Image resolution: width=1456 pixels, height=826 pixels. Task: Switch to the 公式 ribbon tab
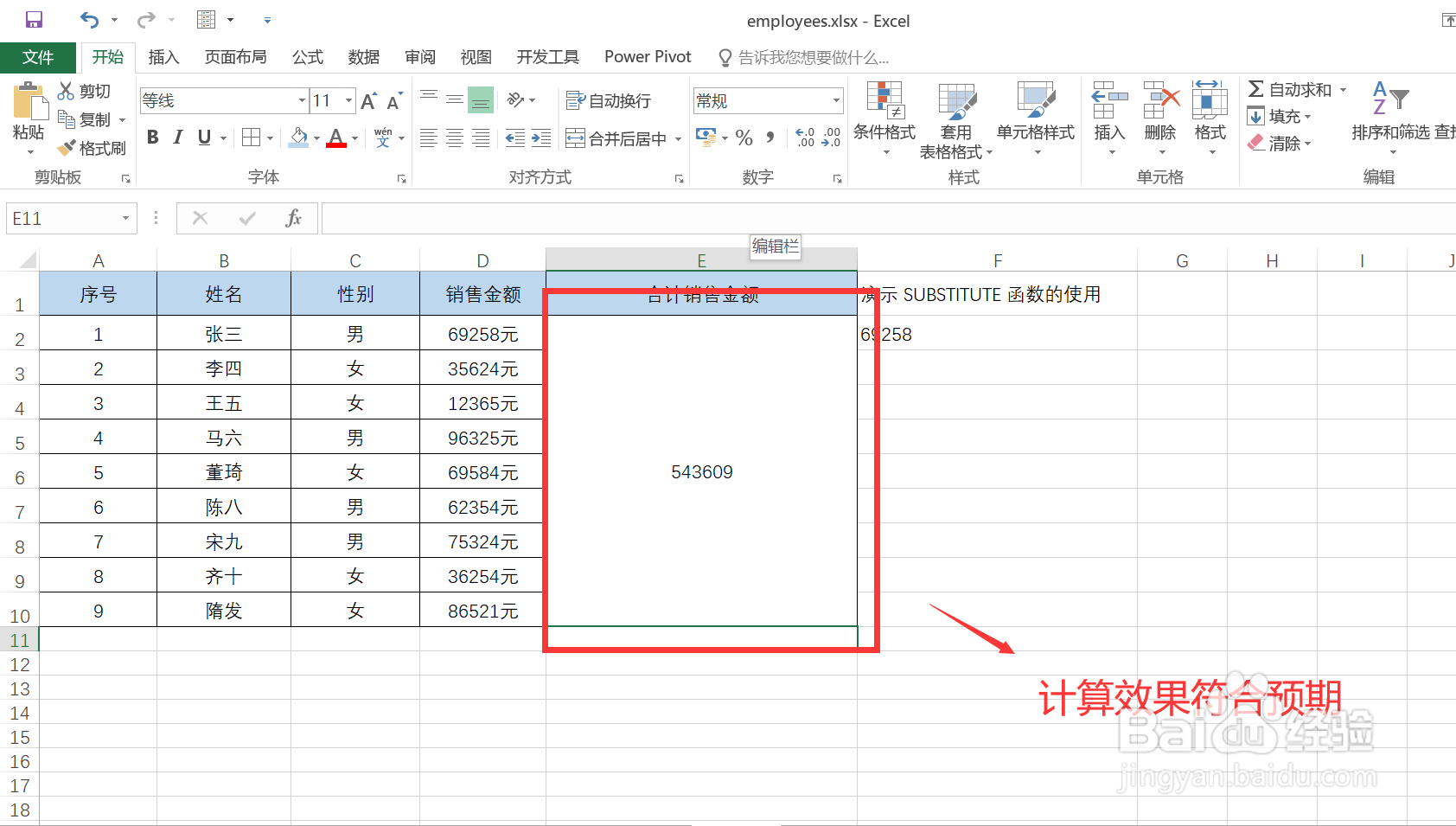click(x=307, y=57)
